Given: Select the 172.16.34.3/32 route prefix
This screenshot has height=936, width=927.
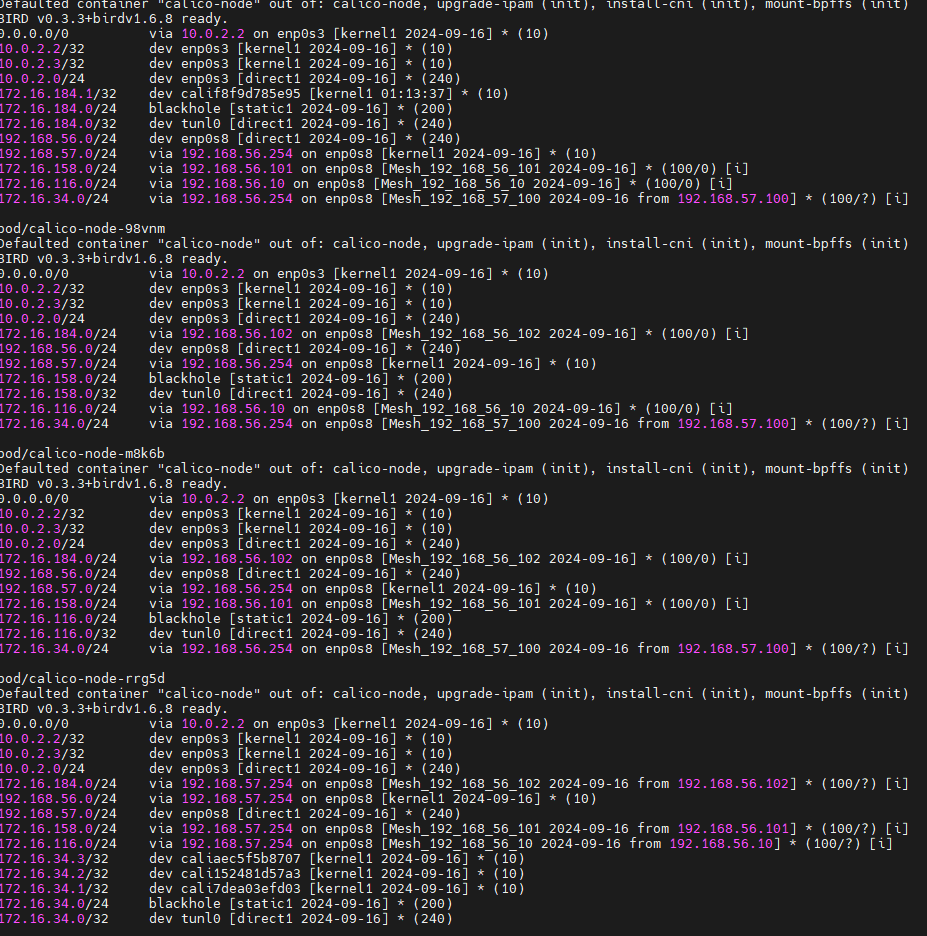Looking at the screenshot, I should pos(42,858).
